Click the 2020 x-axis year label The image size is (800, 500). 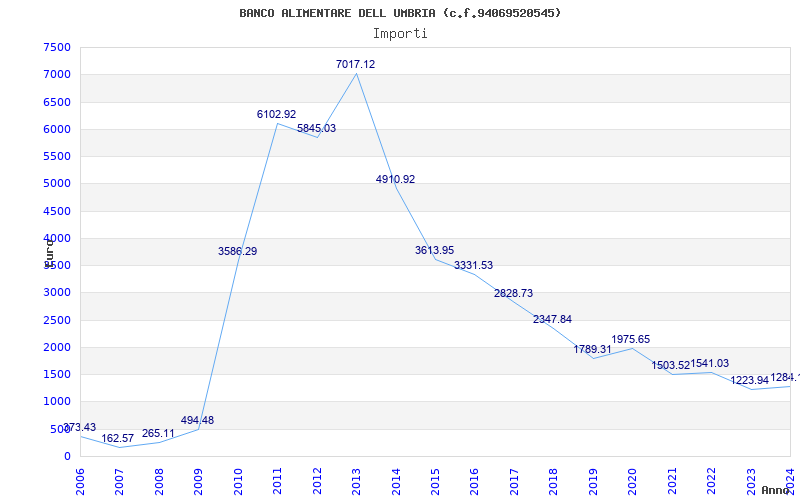click(633, 482)
